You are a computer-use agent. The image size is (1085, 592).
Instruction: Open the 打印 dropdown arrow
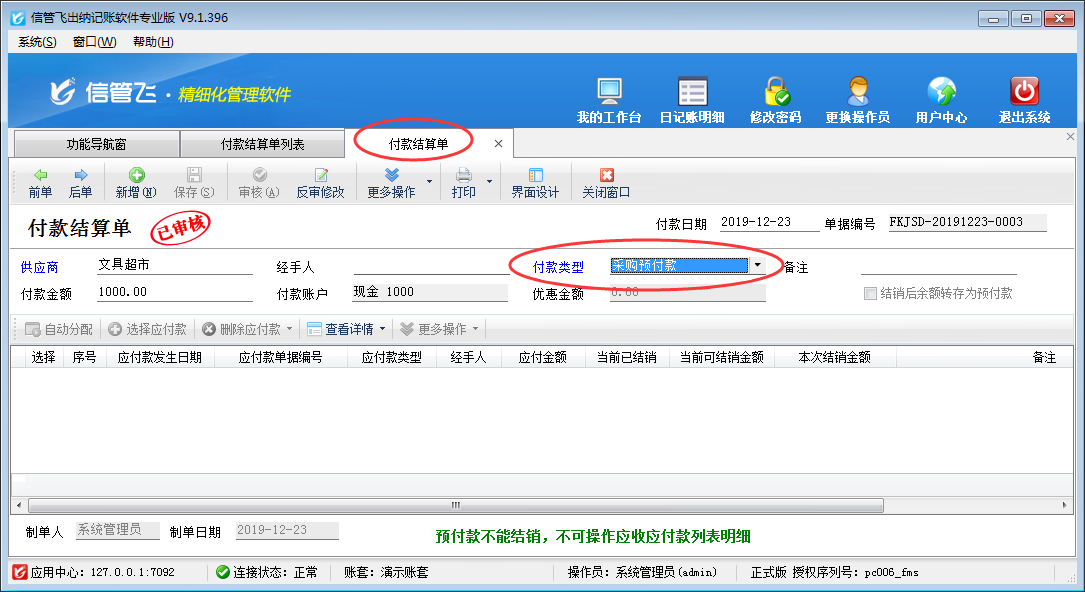click(490, 183)
